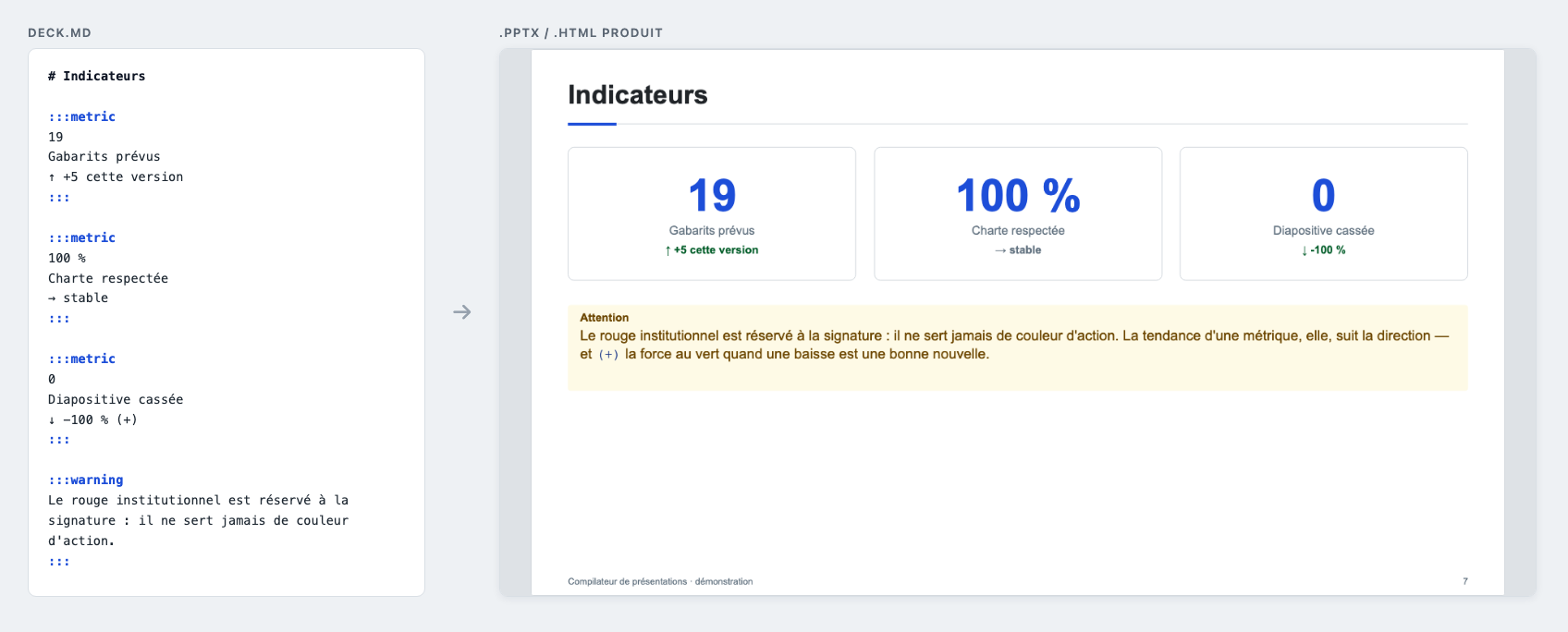Click the big "100 %" metric value on slide

tap(1018, 196)
